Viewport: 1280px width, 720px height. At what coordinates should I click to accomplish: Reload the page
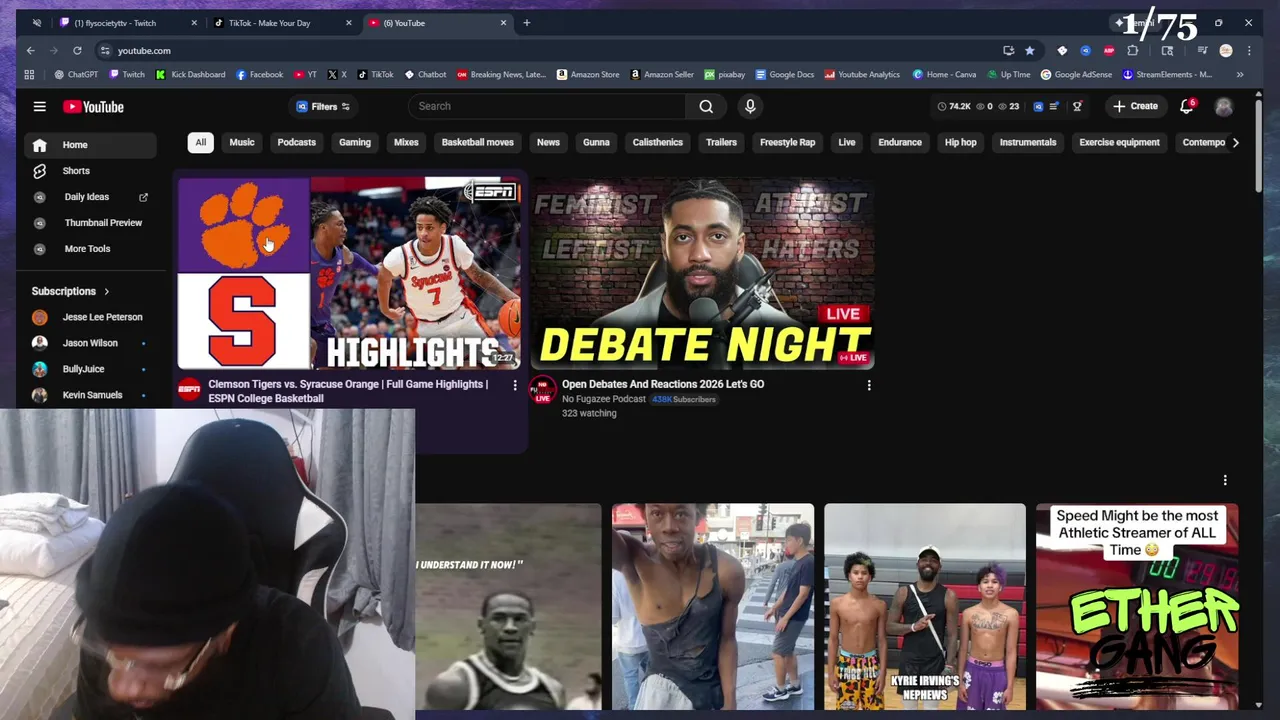pyautogui.click(x=77, y=50)
